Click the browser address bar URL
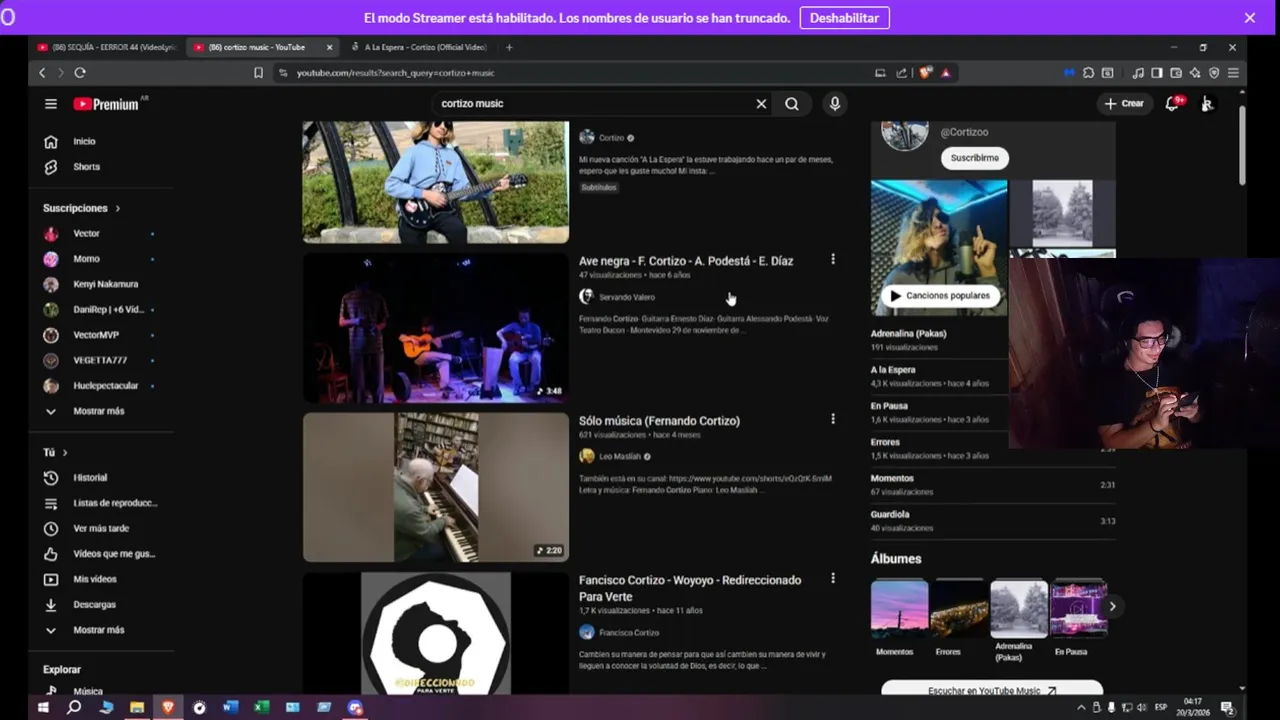This screenshot has height=720, width=1280. pyautogui.click(x=395, y=73)
